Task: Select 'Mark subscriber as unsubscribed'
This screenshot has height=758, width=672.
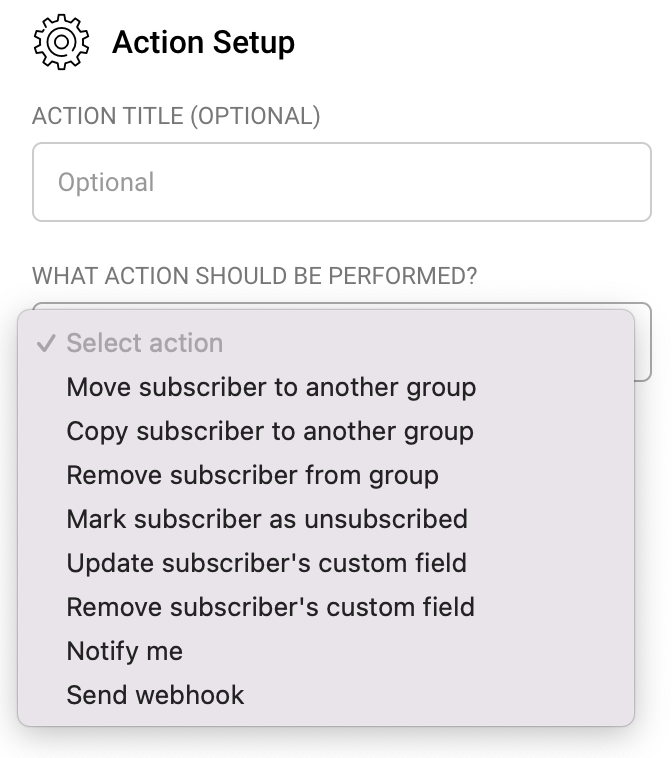Action: (x=267, y=519)
